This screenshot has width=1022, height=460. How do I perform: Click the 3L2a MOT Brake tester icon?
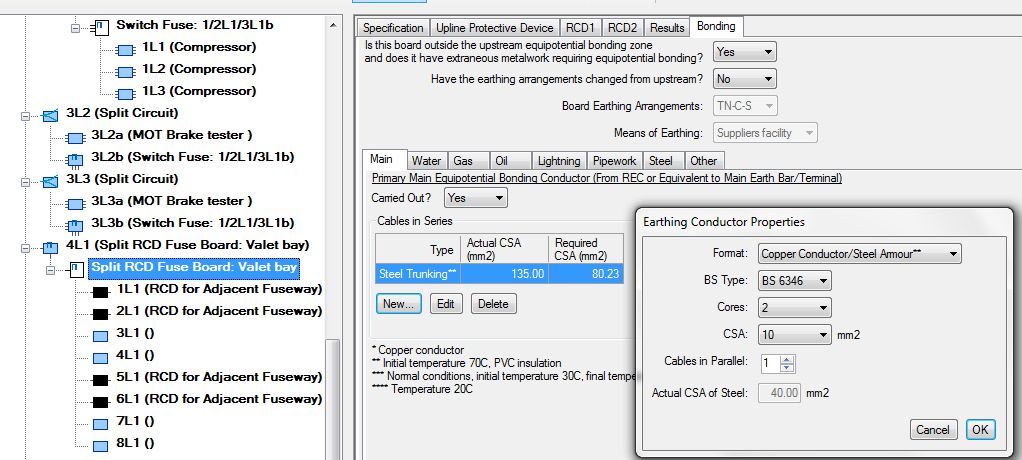[x=76, y=137]
